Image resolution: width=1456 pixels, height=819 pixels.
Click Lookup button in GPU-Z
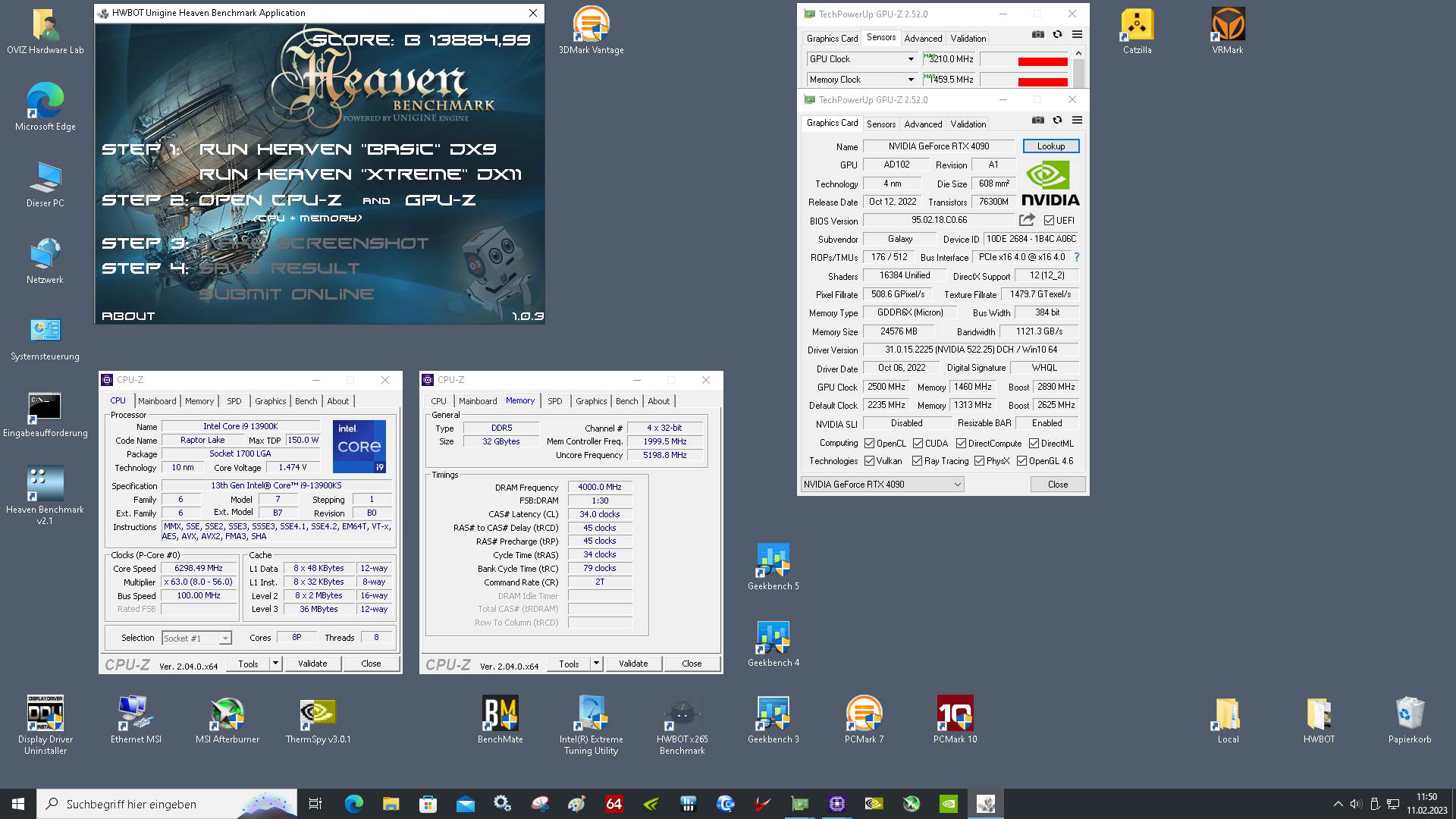(x=1050, y=146)
